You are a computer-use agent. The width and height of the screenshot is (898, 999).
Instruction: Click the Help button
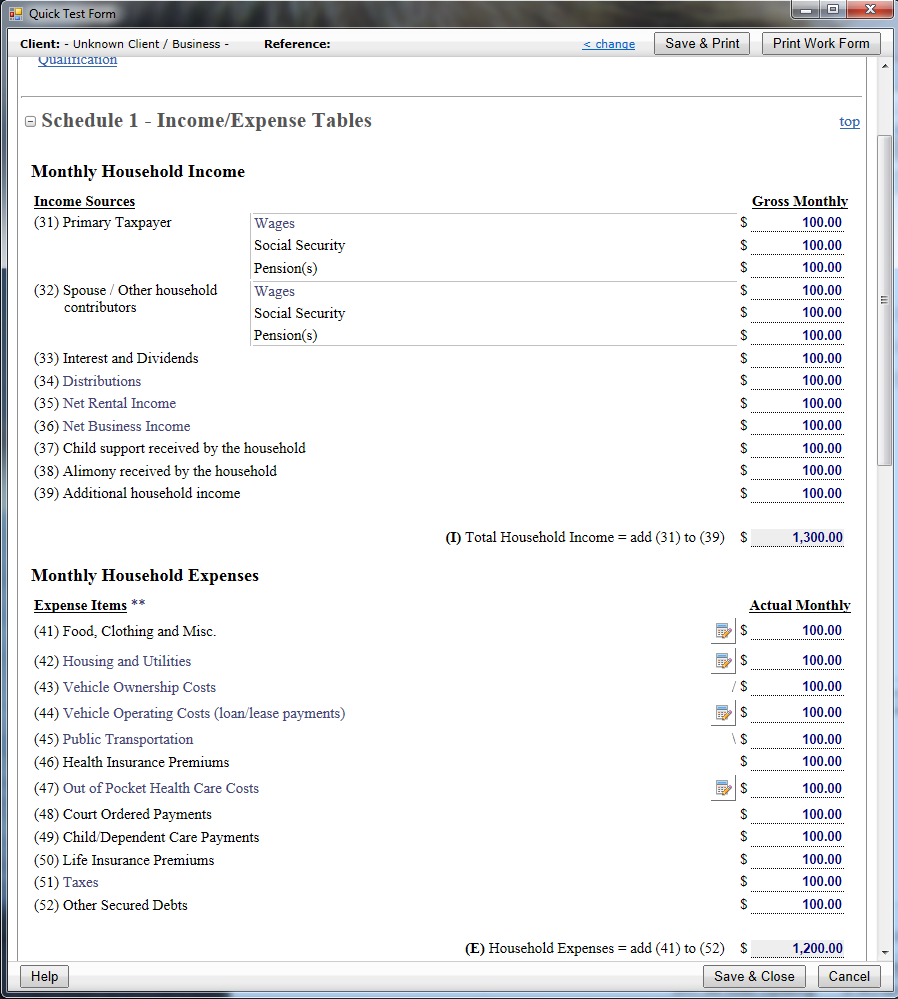click(x=45, y=976)
